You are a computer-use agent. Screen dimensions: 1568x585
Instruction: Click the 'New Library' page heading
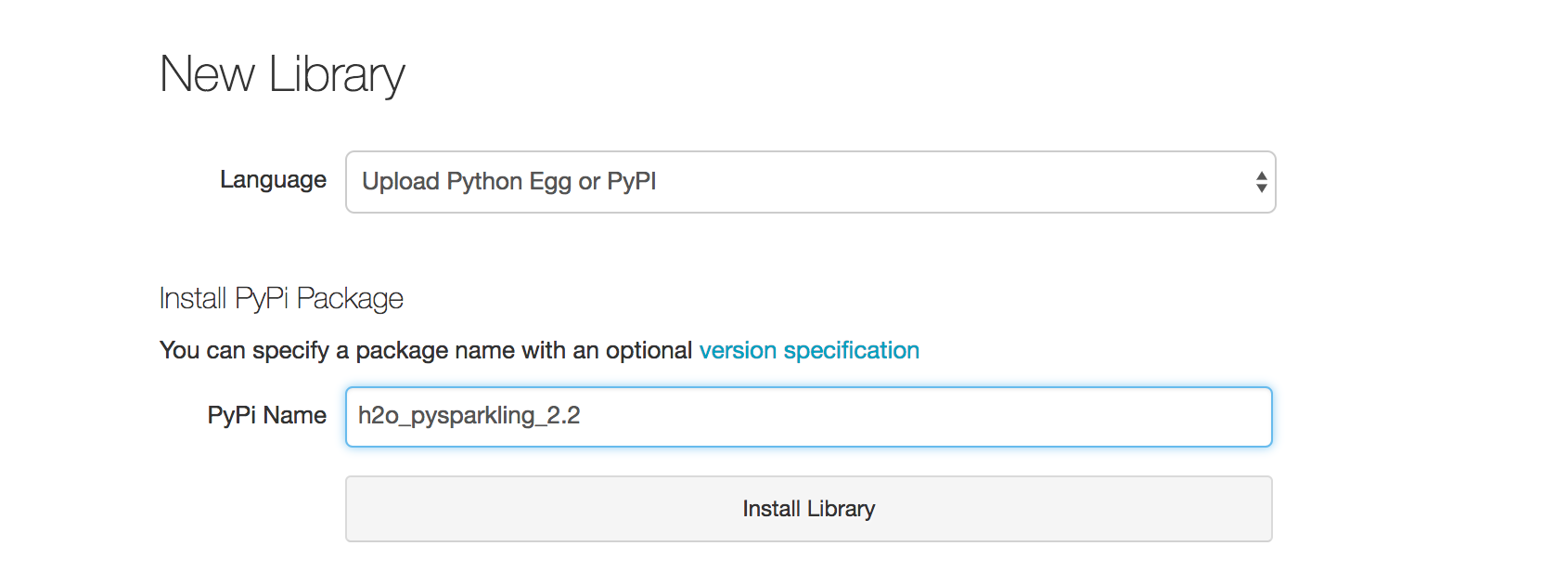pos(282,74)
